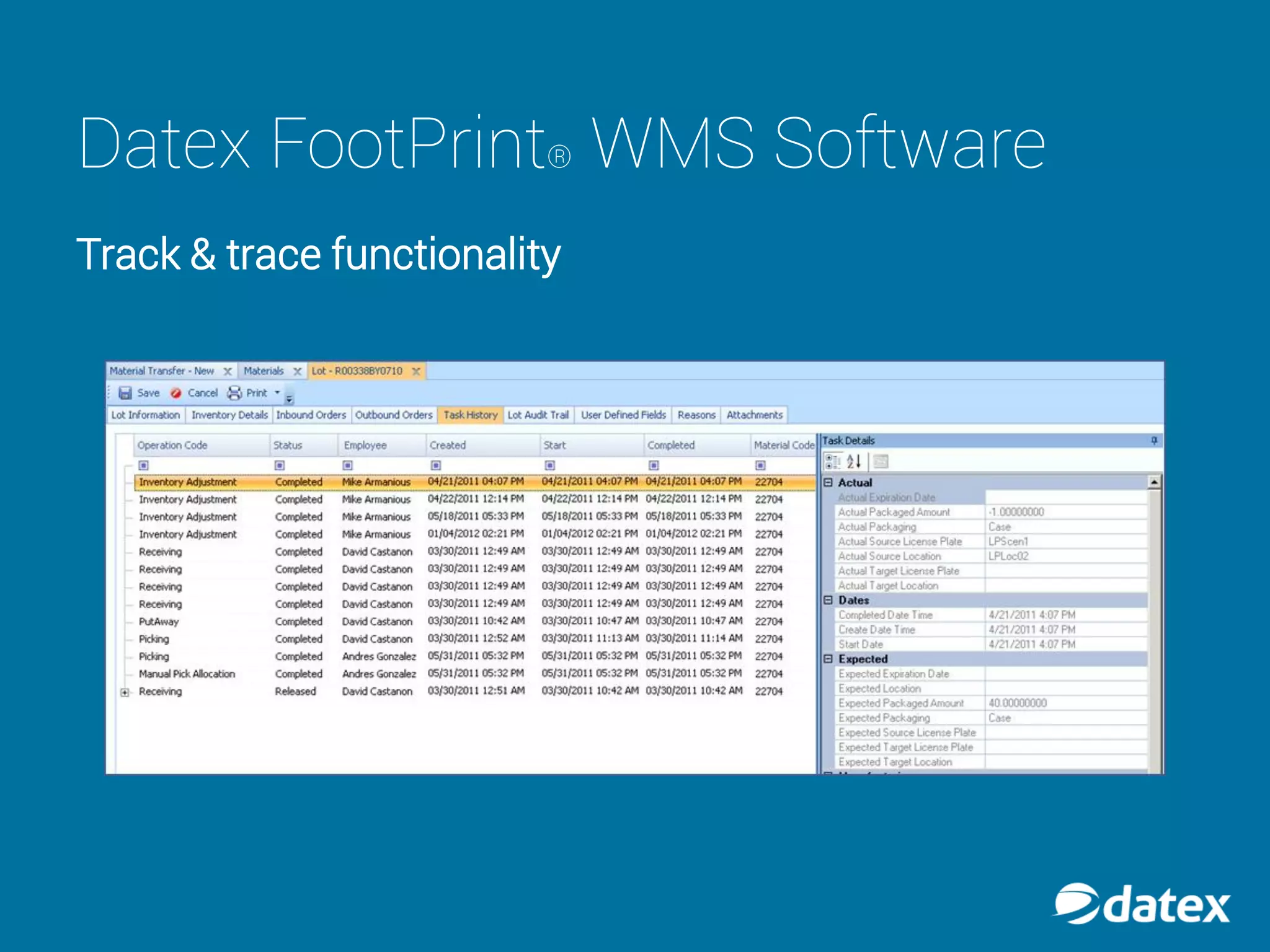Viewport: 1270px width, 952px height.
Task: Click the Property Pages icon in Task Details
Action: tap(881, 461)
